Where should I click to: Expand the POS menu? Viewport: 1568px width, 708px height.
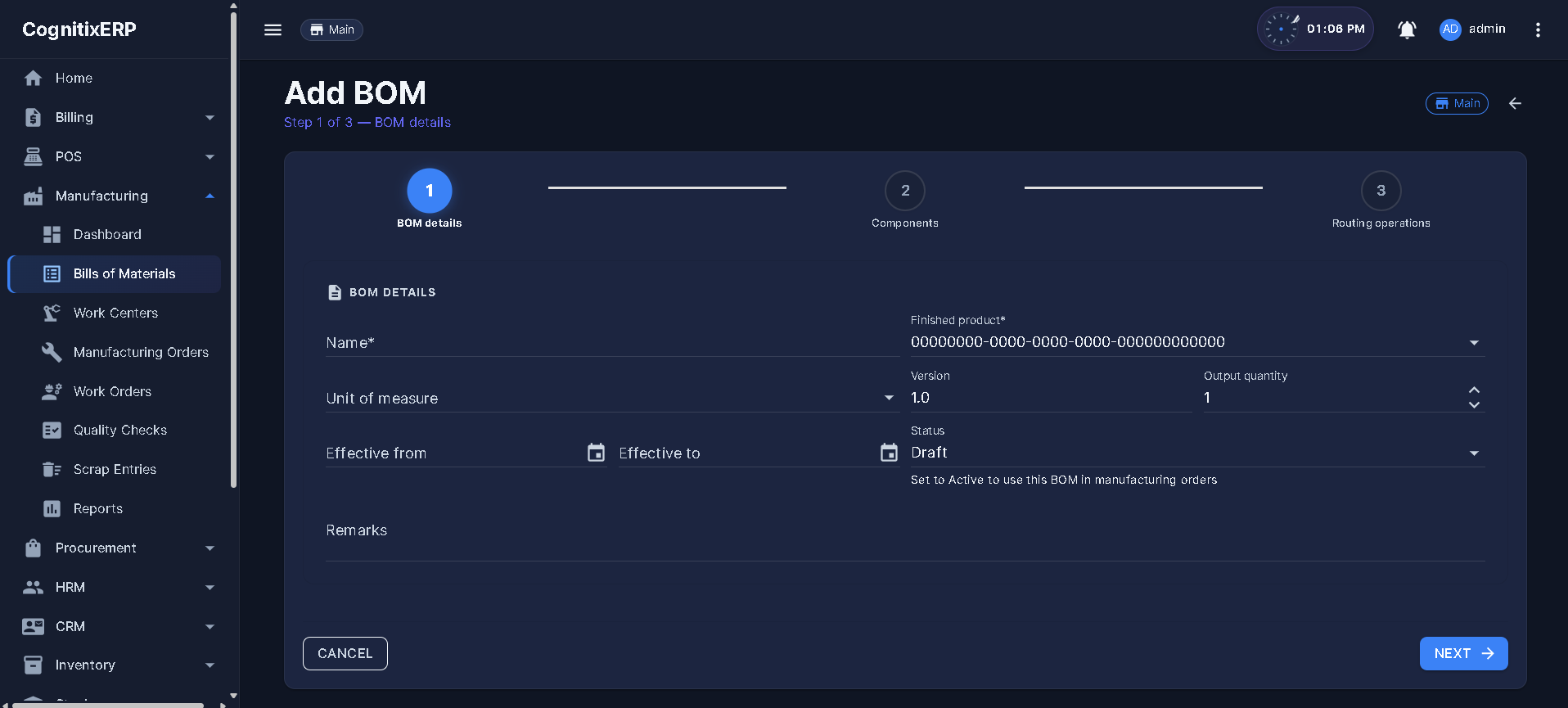click(x=115, y=156)
